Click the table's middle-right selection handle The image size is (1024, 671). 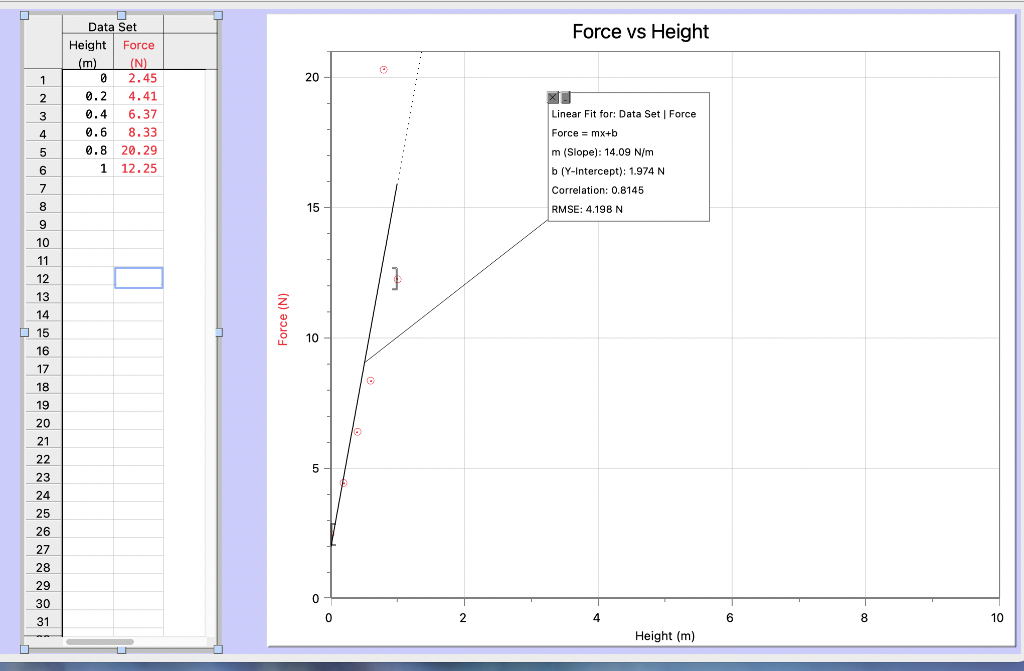(217, 330)
